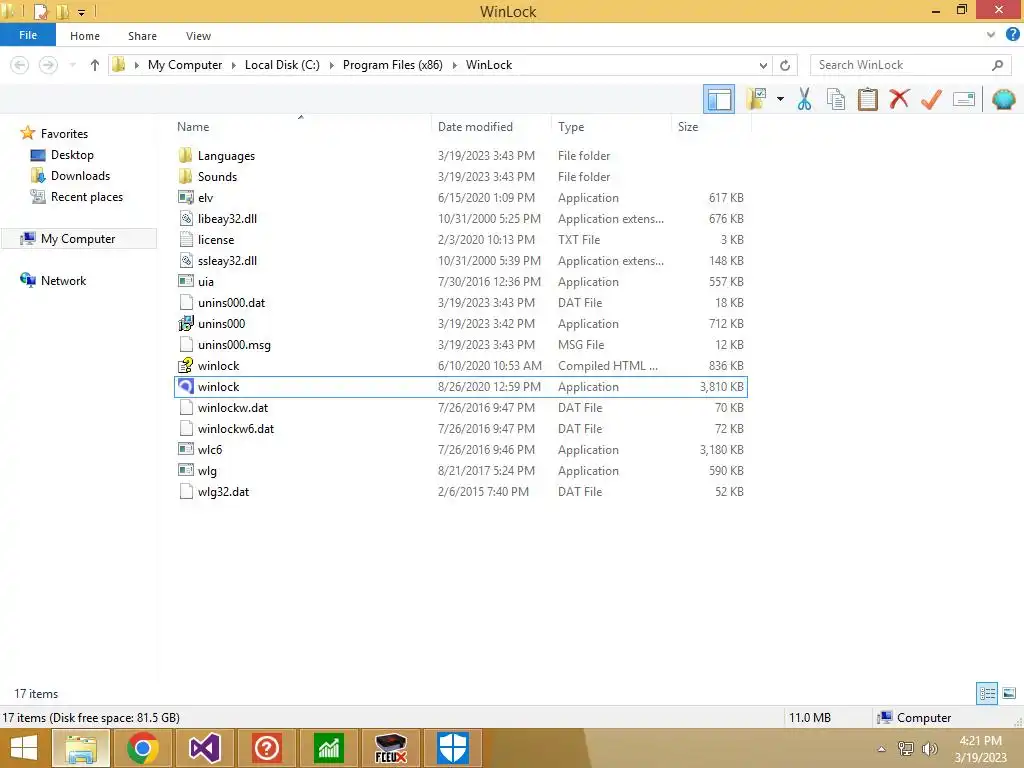This screenshot has height=768, width=1024.
Task: Select the winlock application with blue icon
Action: [x=460, y=387]
